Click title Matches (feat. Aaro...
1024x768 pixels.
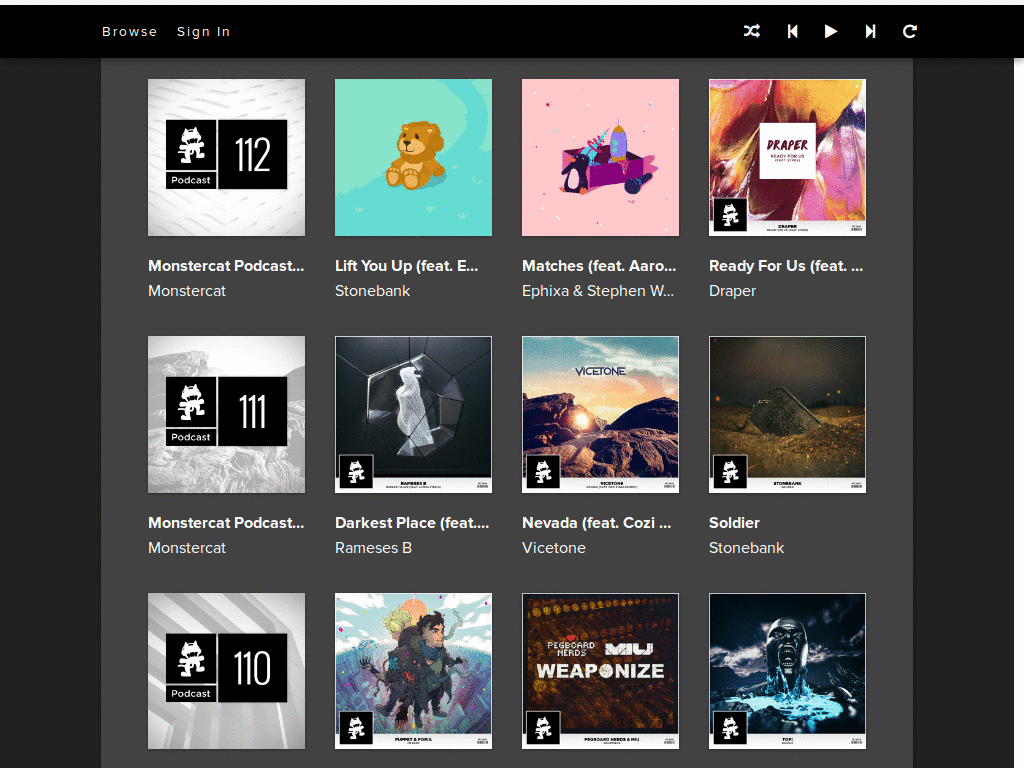pos(599,266)
